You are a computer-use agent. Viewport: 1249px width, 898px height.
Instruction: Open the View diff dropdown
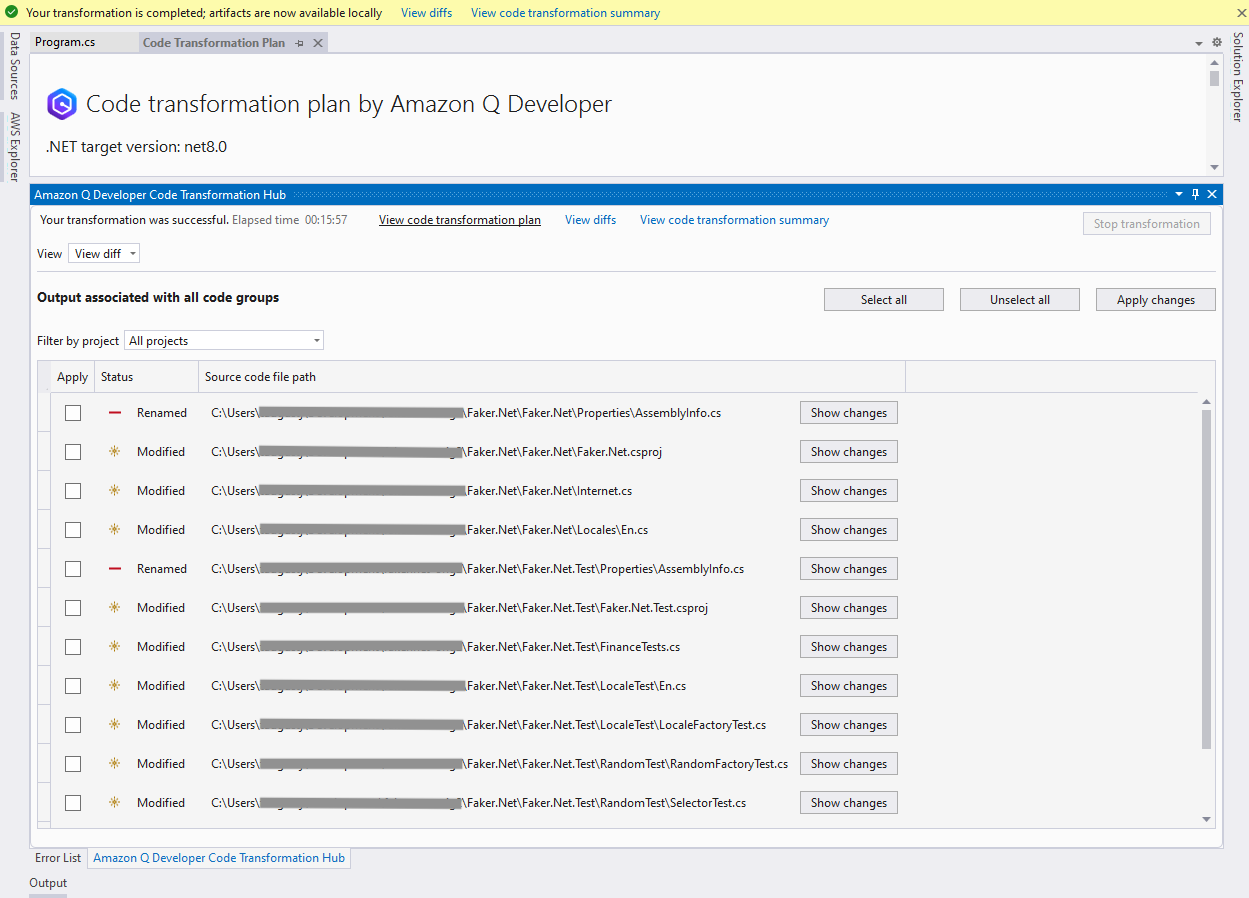[x=104, y=254]
